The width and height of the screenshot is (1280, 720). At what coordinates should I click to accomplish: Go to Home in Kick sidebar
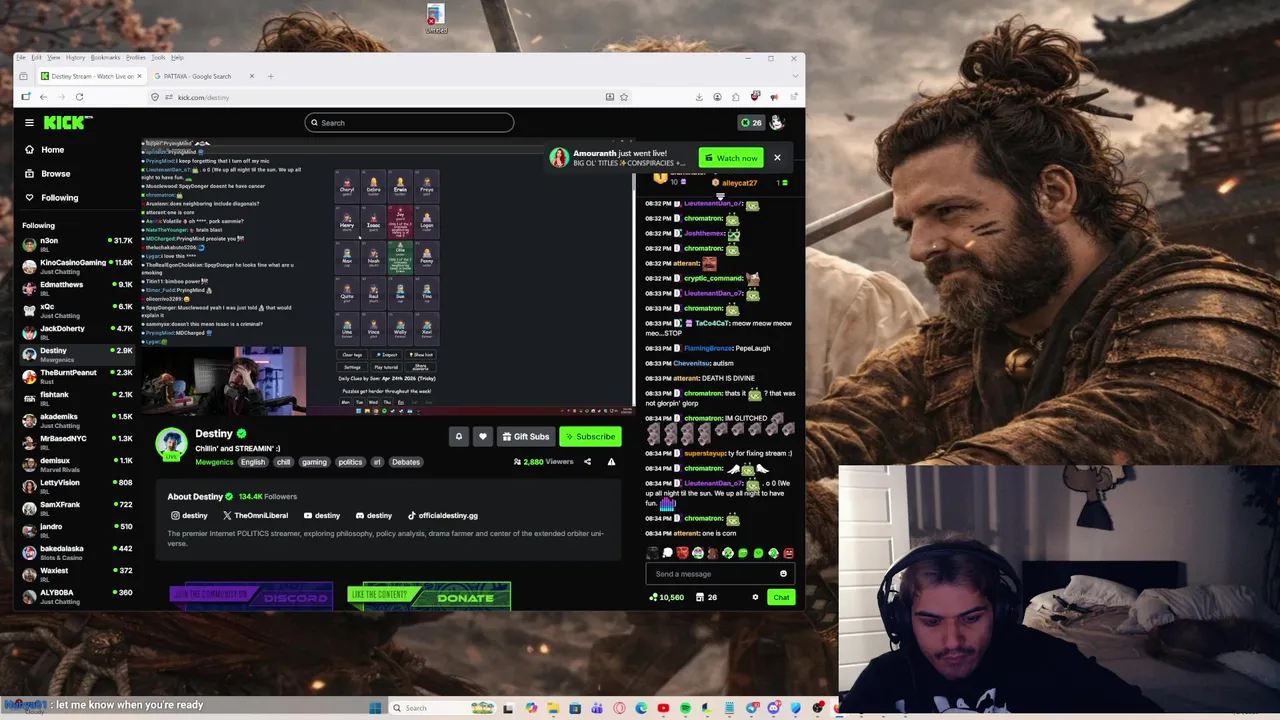coord(52,150)
